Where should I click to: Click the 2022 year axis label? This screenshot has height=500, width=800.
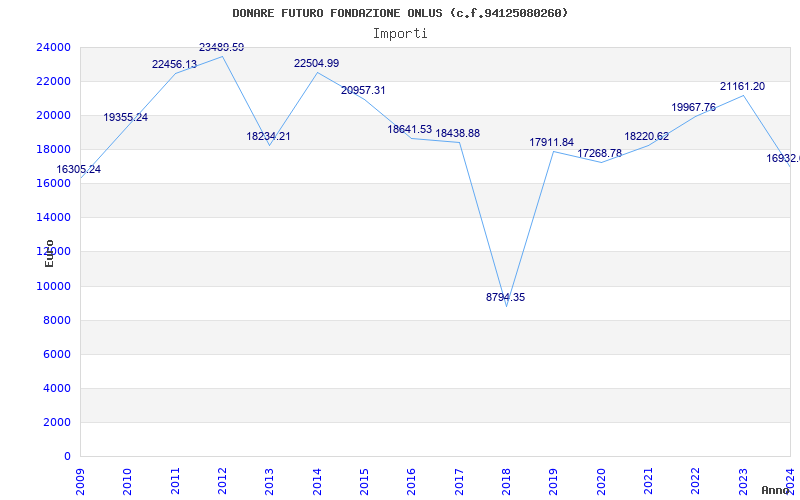pyautogui.click(x=695, y=481)
